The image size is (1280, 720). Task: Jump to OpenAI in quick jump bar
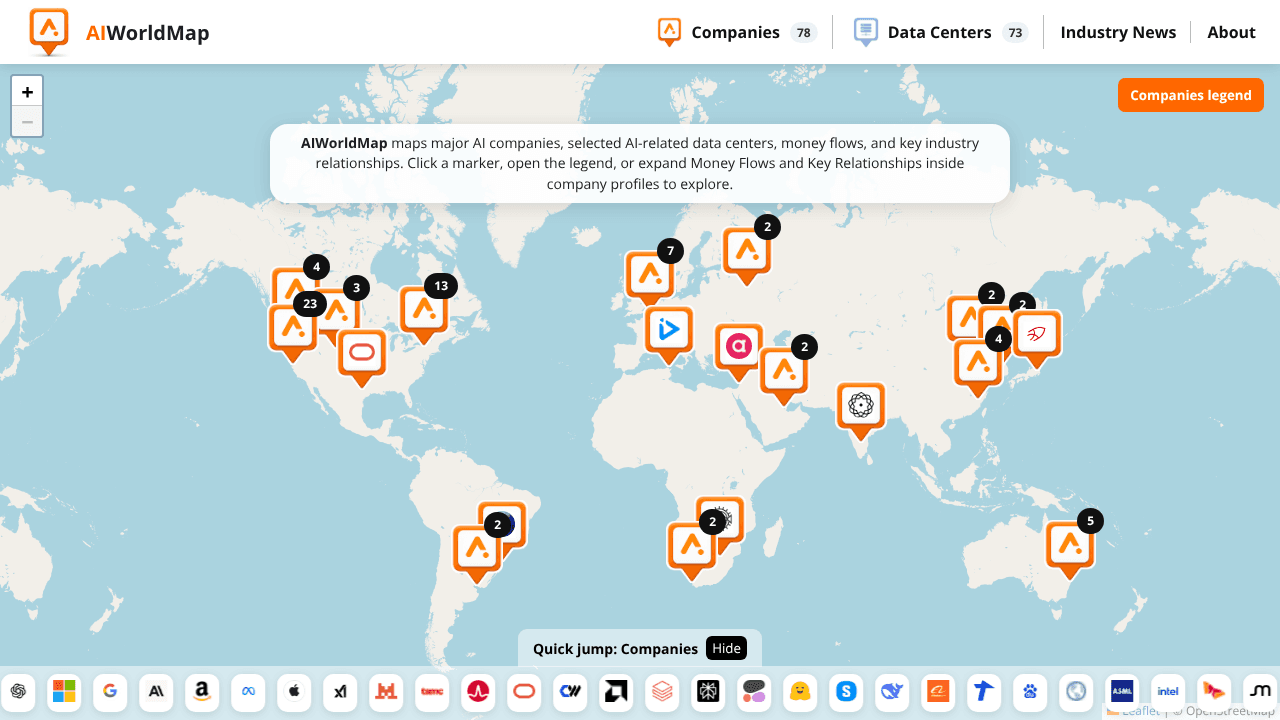[18, 691]
